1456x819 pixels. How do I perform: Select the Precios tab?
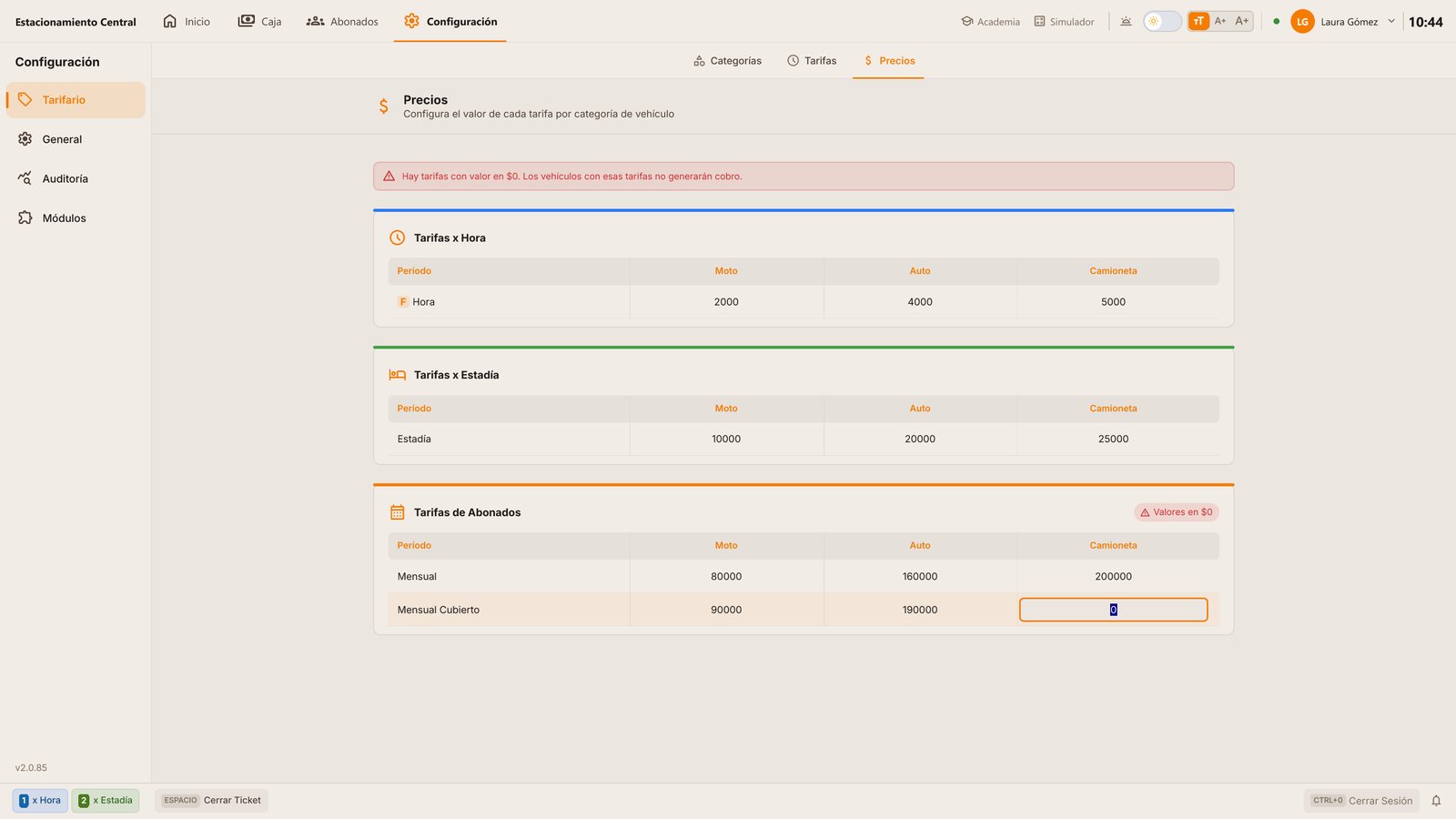tap(888, 61)
